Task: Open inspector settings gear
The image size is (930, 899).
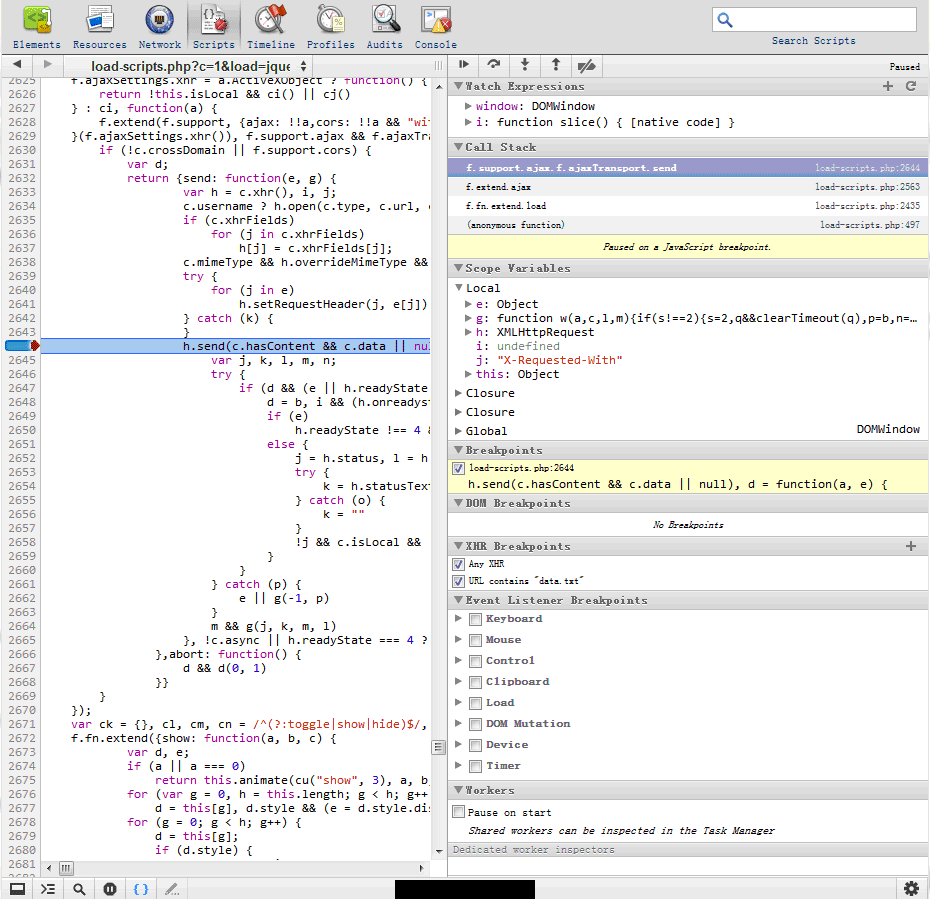Action: [x=911, y=888]
